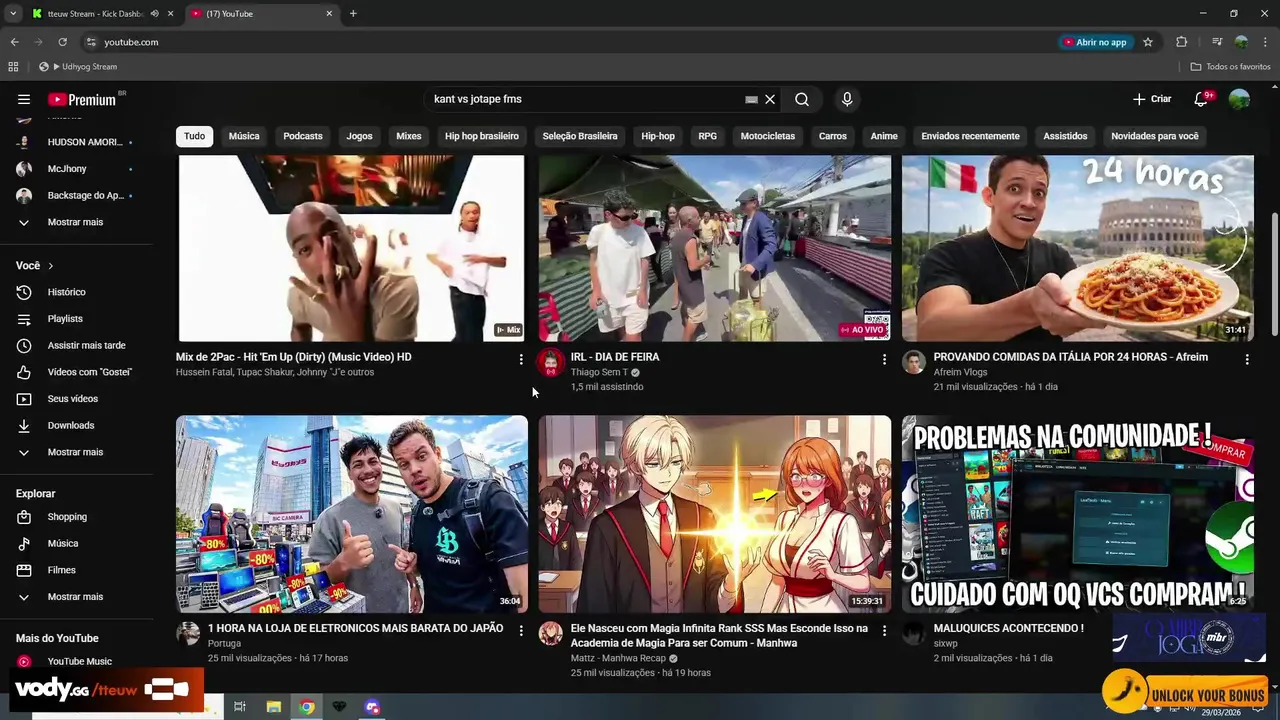Select the Novidades para você chip
Image resolution: width=1280 pixels, height=720 pixels.
click(1155, 136)
